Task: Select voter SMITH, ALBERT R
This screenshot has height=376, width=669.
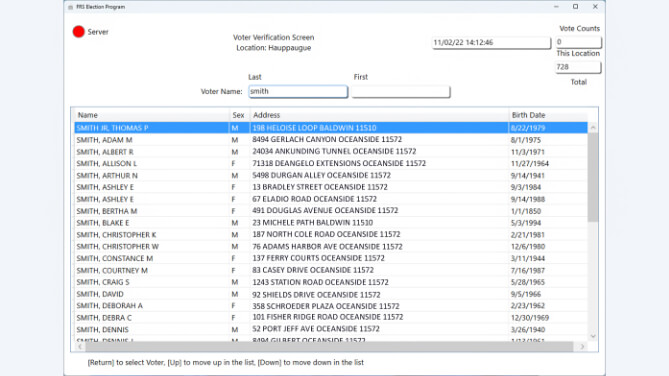Action: click(x=331, y=152)
